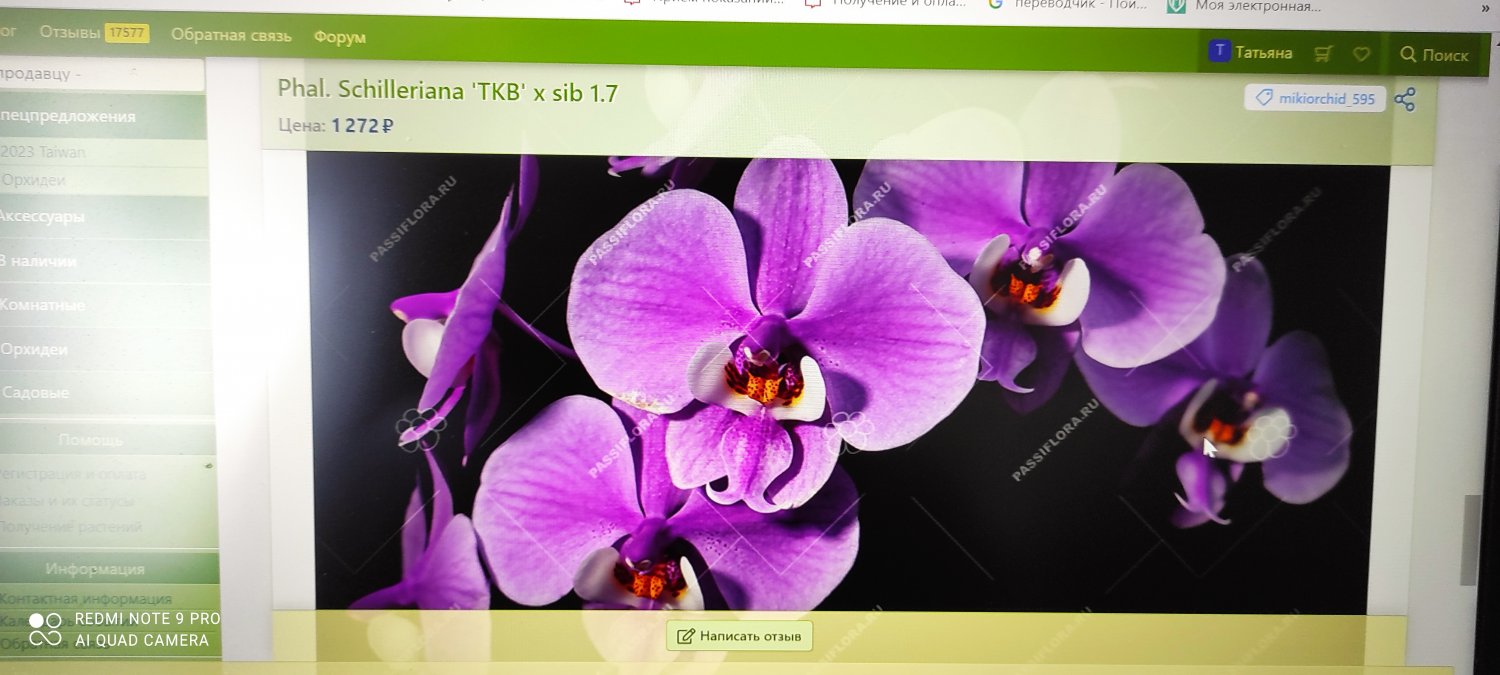Open favorites via the heart icon

1360,54
